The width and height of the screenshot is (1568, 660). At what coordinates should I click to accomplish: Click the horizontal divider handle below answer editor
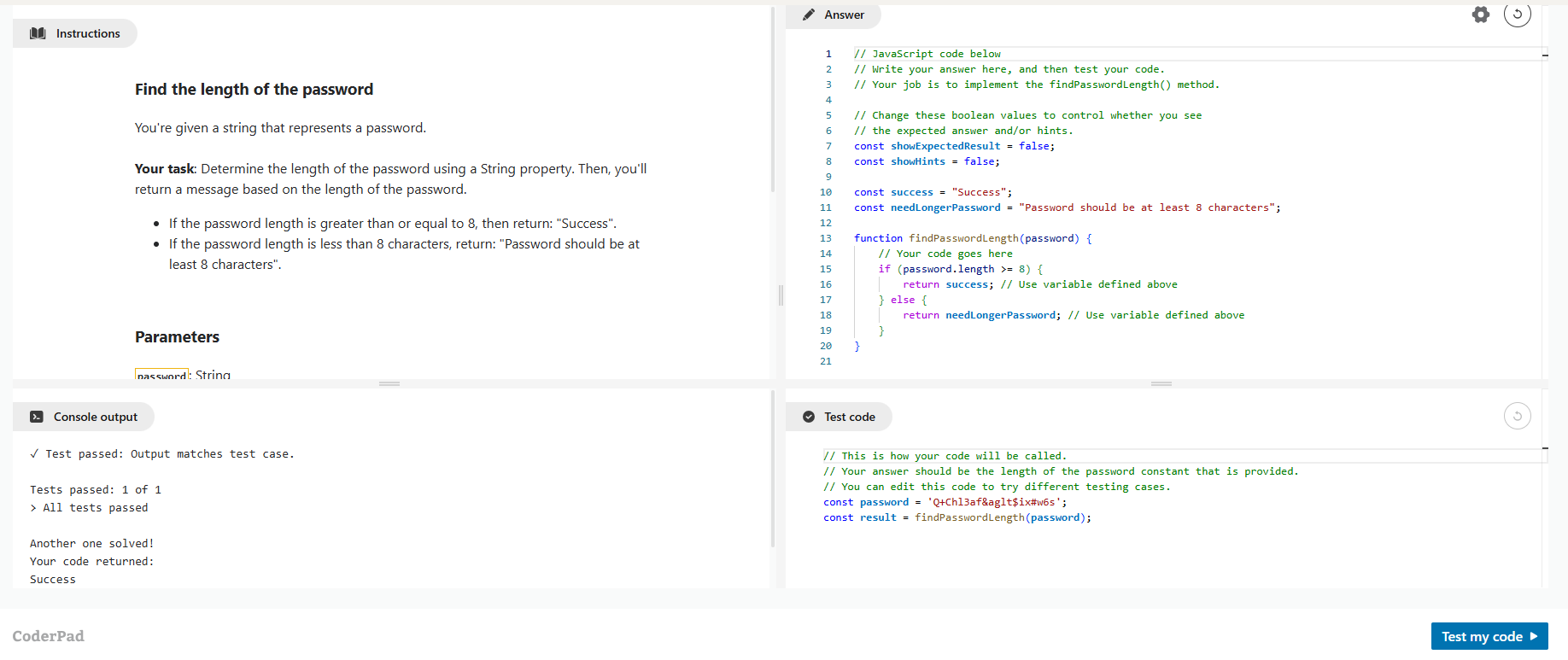[1161, 383]
